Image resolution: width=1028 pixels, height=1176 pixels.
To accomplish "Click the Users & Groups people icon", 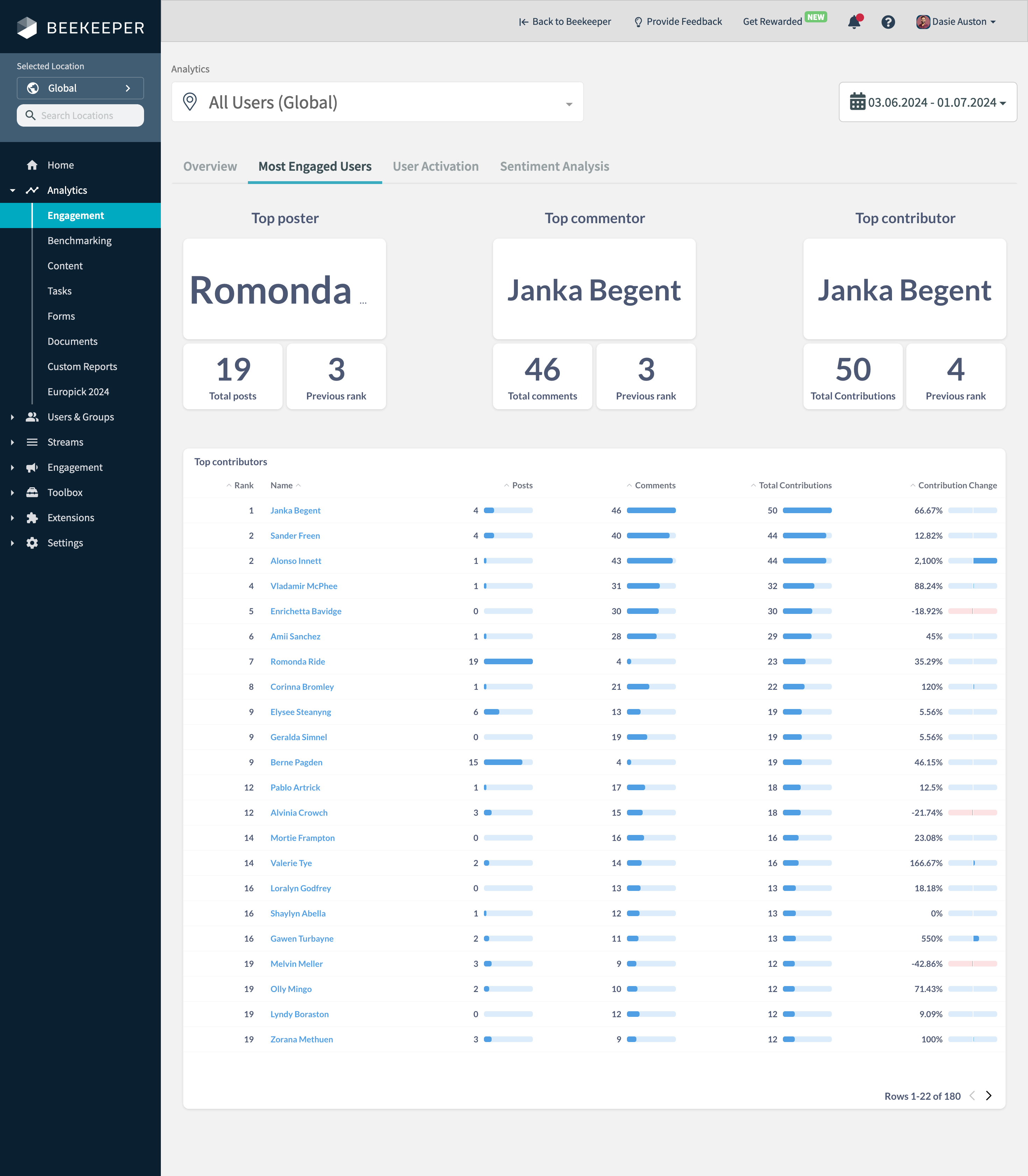I will pos(32,417).
